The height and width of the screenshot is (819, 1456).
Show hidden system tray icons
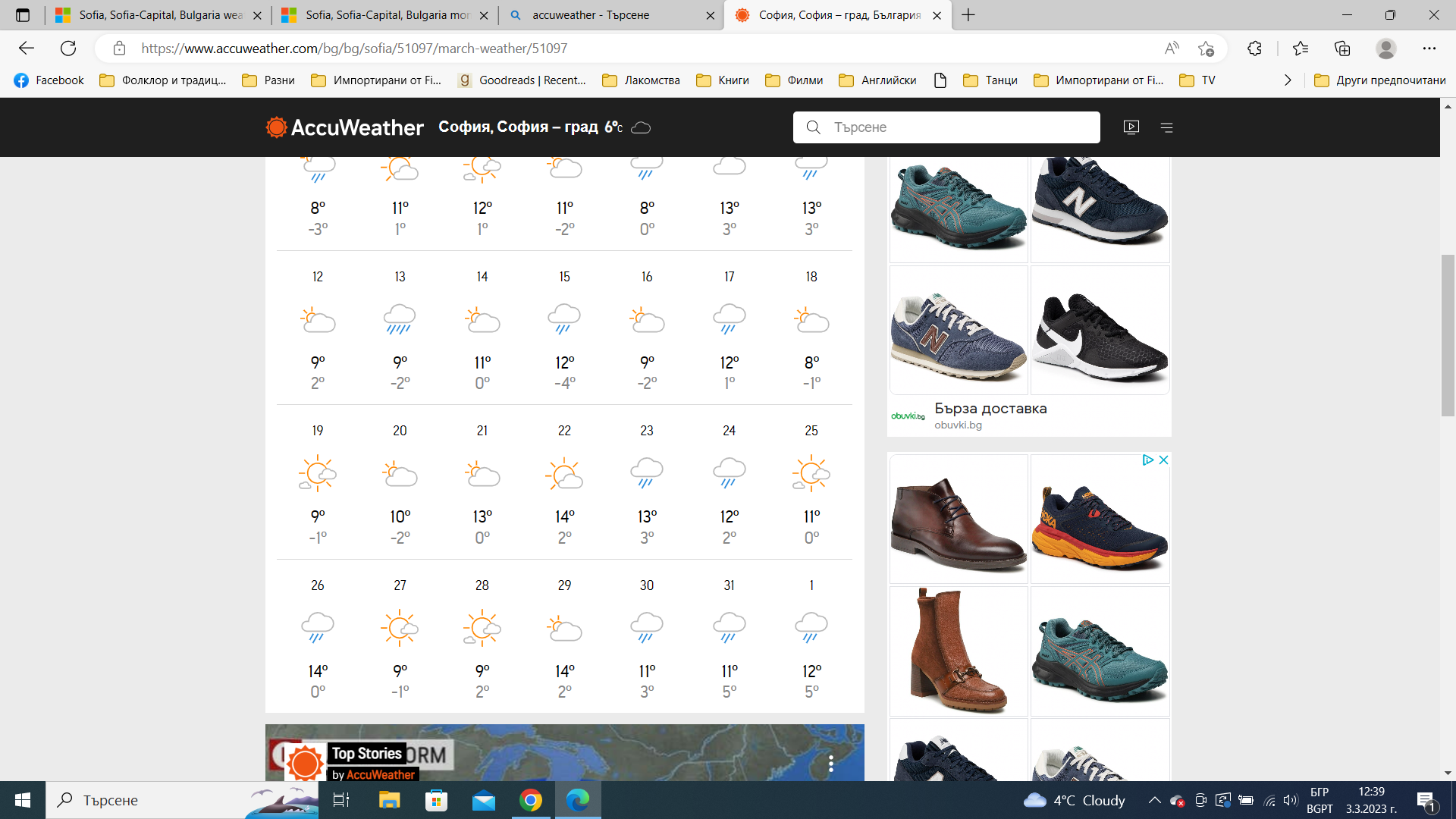click(1154, 800)
